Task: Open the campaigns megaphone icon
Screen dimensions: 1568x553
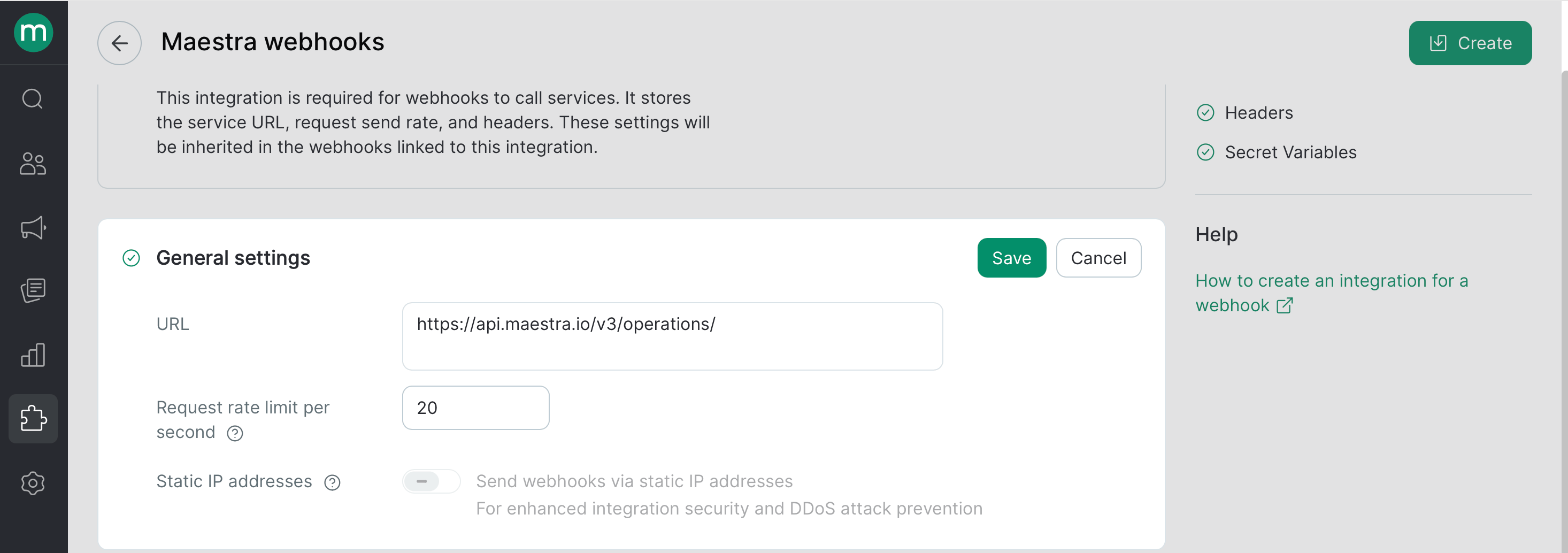Action: 33,228
